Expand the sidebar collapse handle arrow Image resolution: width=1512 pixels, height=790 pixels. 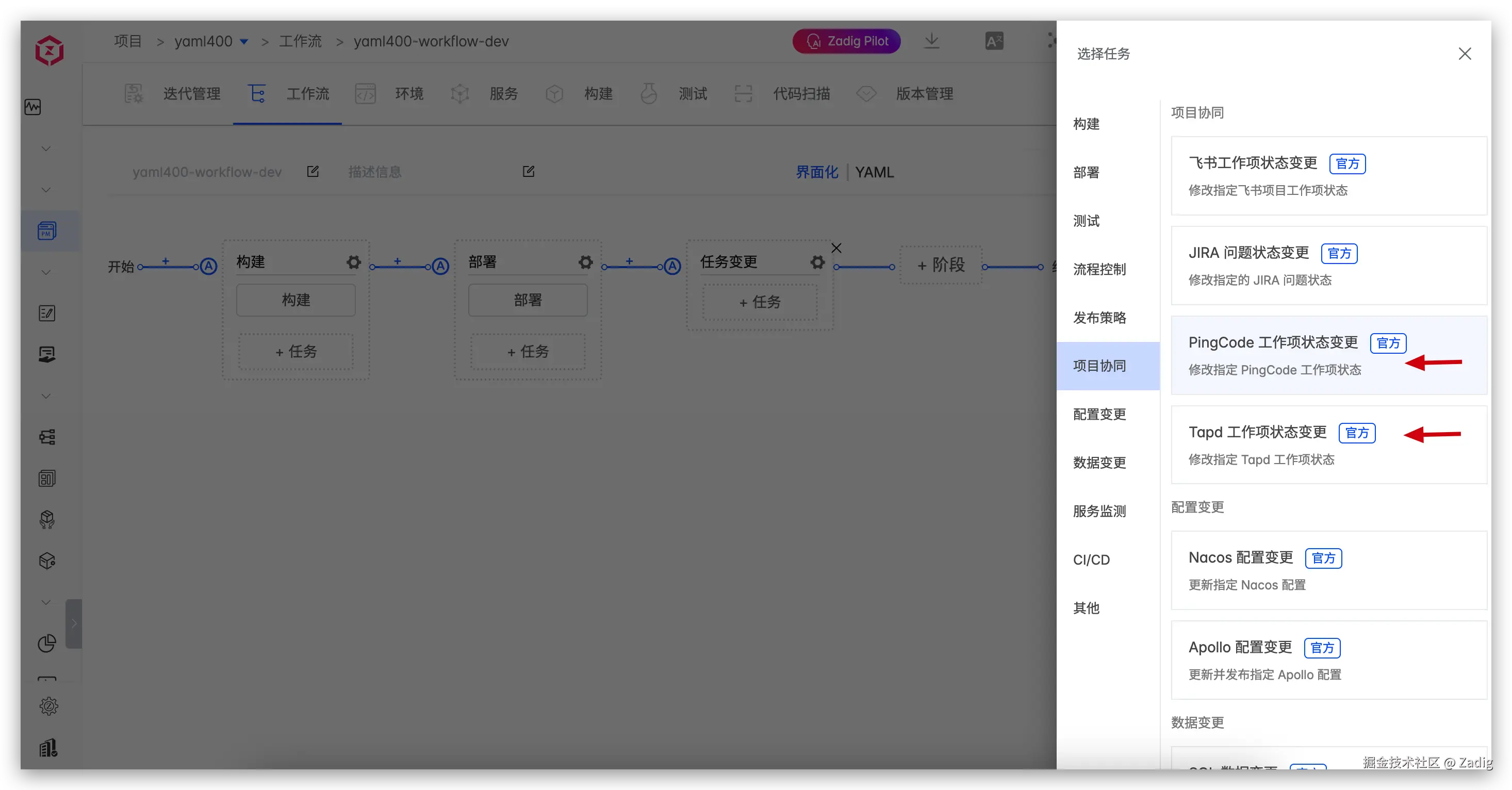pyautogui.click(x=74, y=623)
